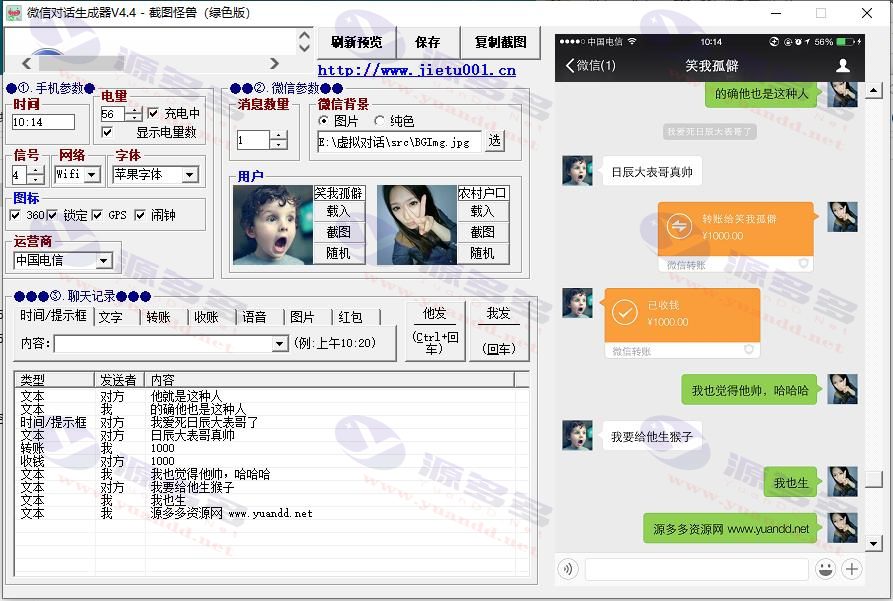This screenshot has height=601, width=893.
Task: Select the 纯色 background radio button
Action: click(x=379, y=121)
